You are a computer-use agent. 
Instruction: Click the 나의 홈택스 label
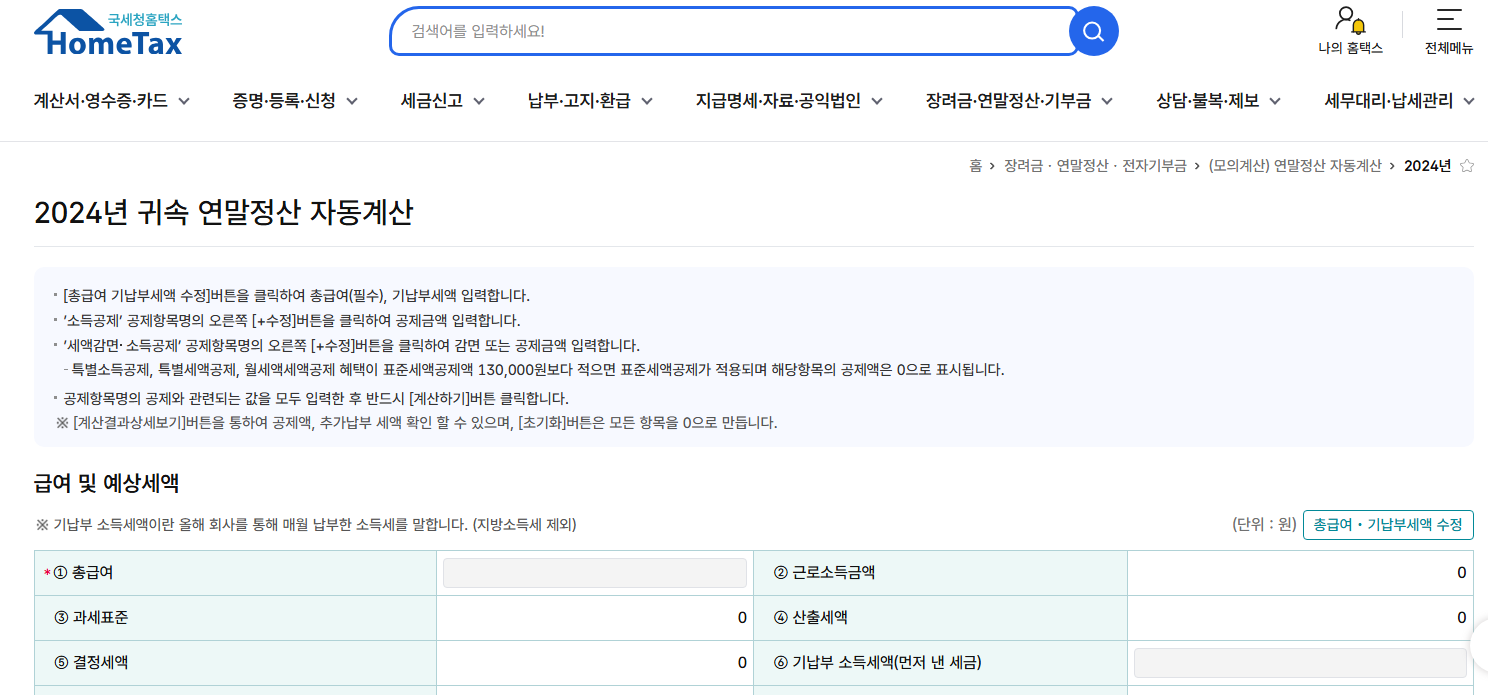1350,48
